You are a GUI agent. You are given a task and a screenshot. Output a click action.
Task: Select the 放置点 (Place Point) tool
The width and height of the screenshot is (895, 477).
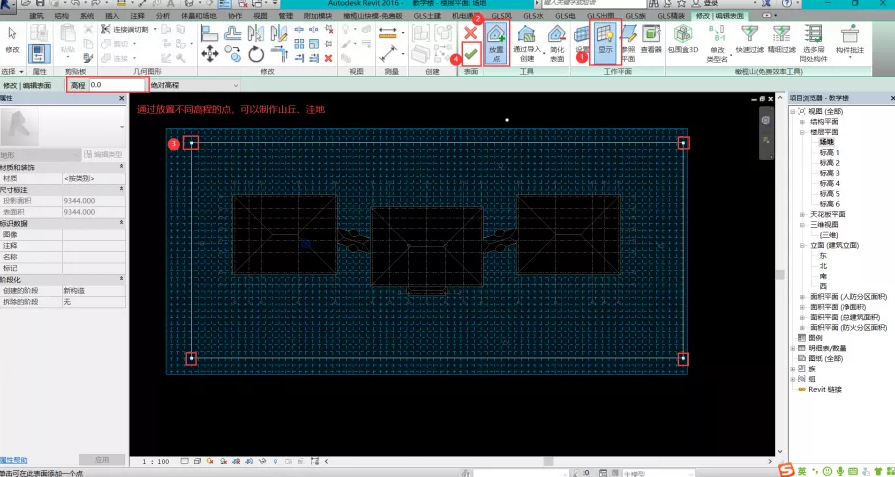(498, 43)
